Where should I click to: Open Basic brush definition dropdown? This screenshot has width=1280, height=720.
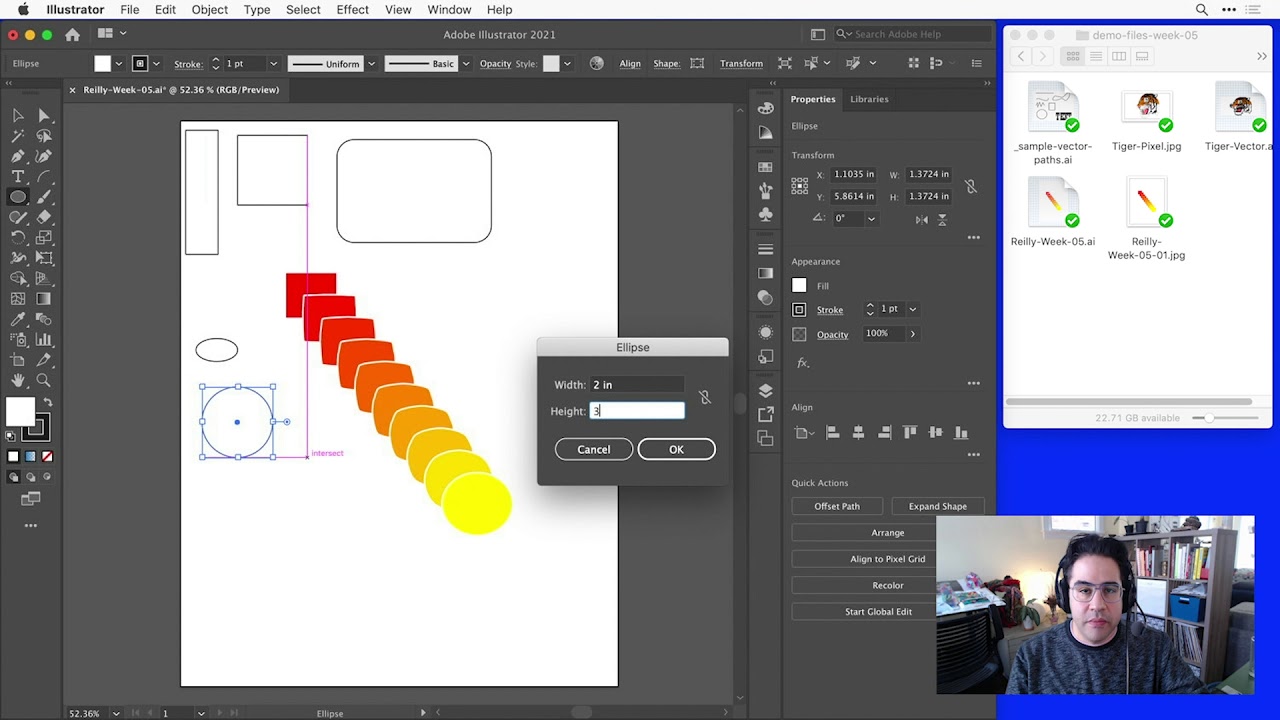click(465, 64)
